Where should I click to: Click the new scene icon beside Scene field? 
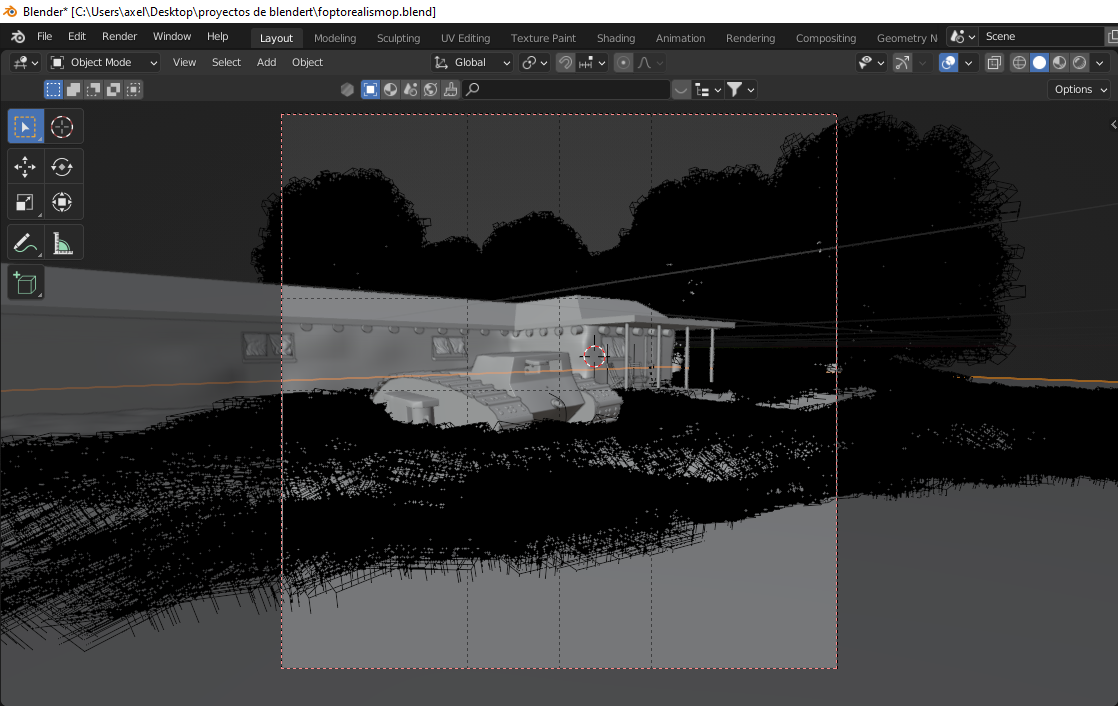1111,36
